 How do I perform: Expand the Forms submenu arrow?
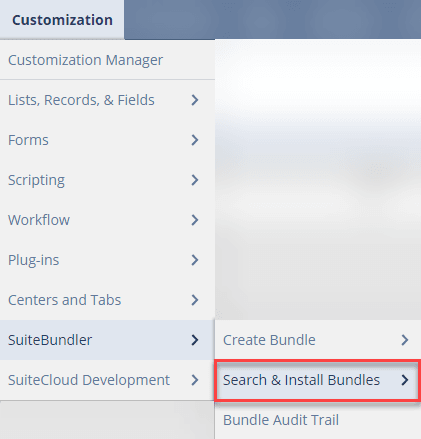click(195, 140)
